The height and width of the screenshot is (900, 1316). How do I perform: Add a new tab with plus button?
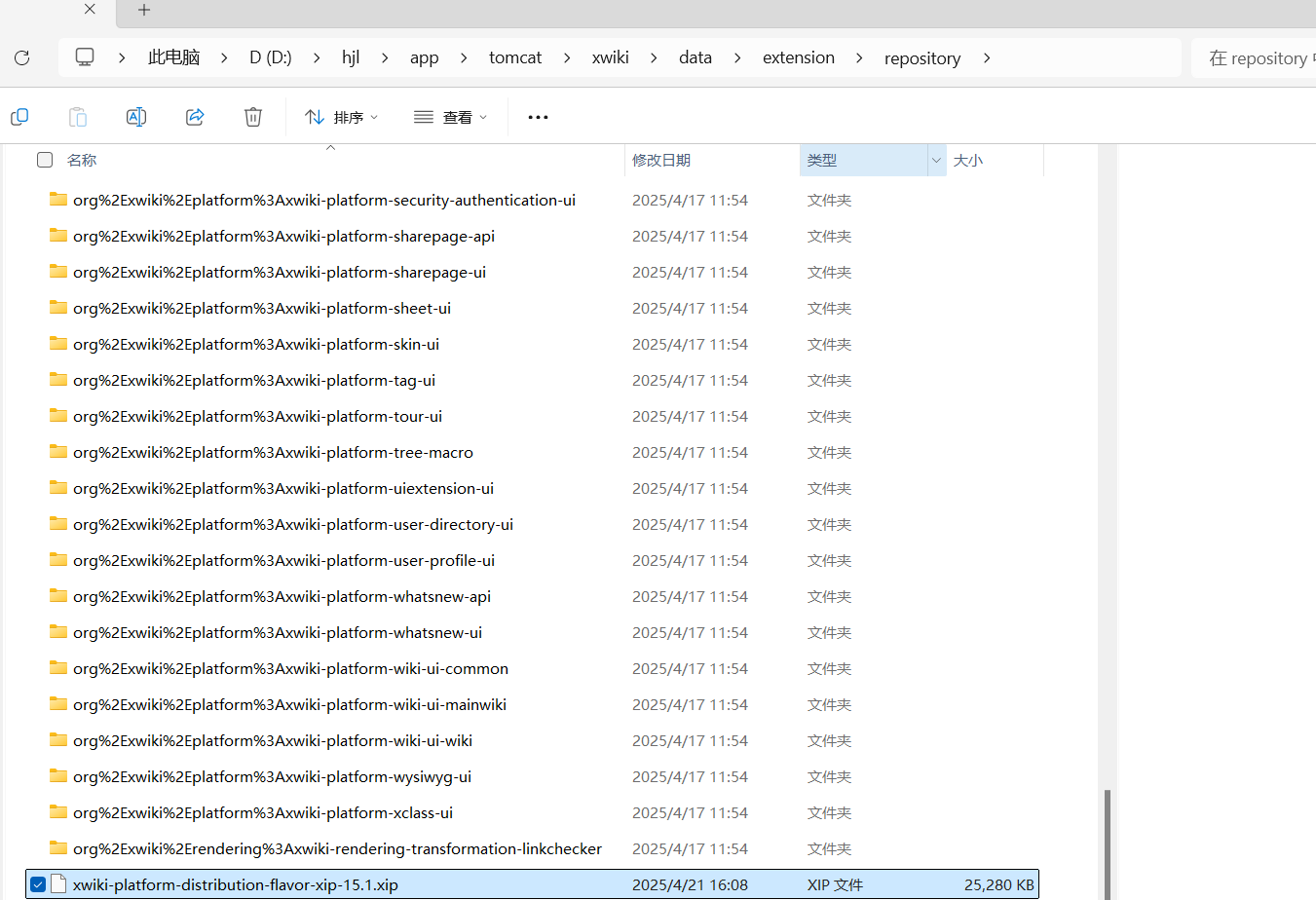pos(144,10)
